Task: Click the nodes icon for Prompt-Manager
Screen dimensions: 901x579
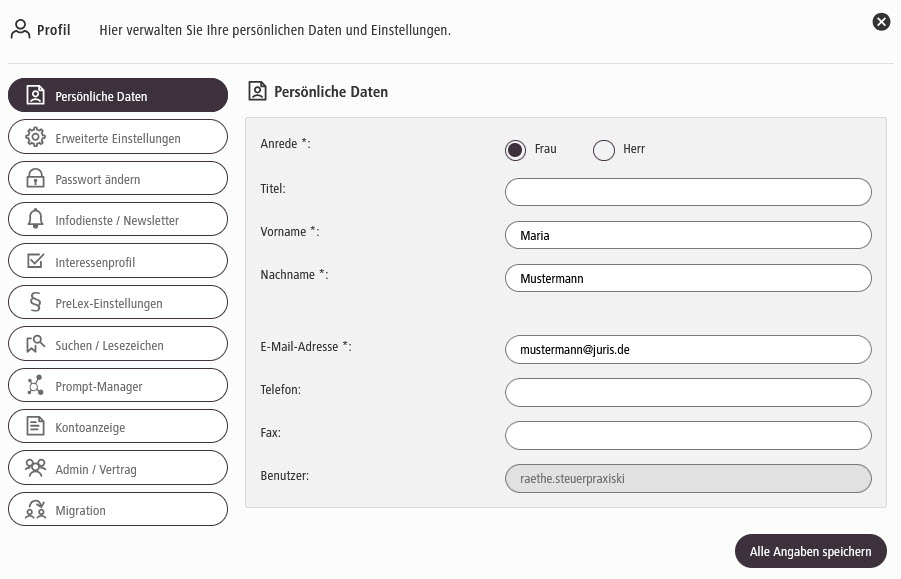Action: coord(36,386)
